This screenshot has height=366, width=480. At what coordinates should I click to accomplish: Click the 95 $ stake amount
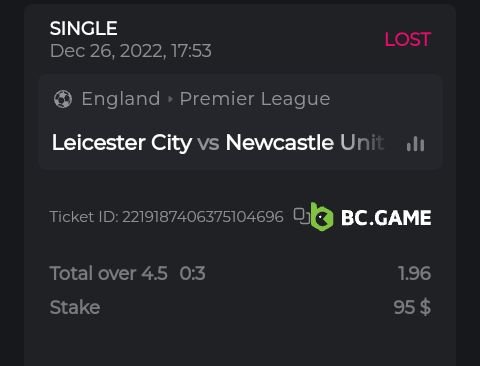tap(412, 307)
